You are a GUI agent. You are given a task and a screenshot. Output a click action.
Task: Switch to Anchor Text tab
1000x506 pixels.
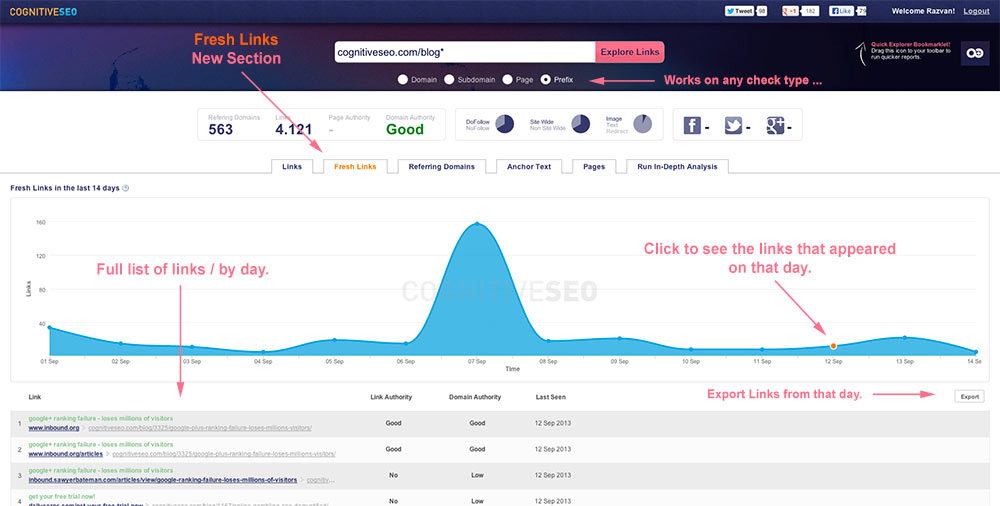pos(529,167)
